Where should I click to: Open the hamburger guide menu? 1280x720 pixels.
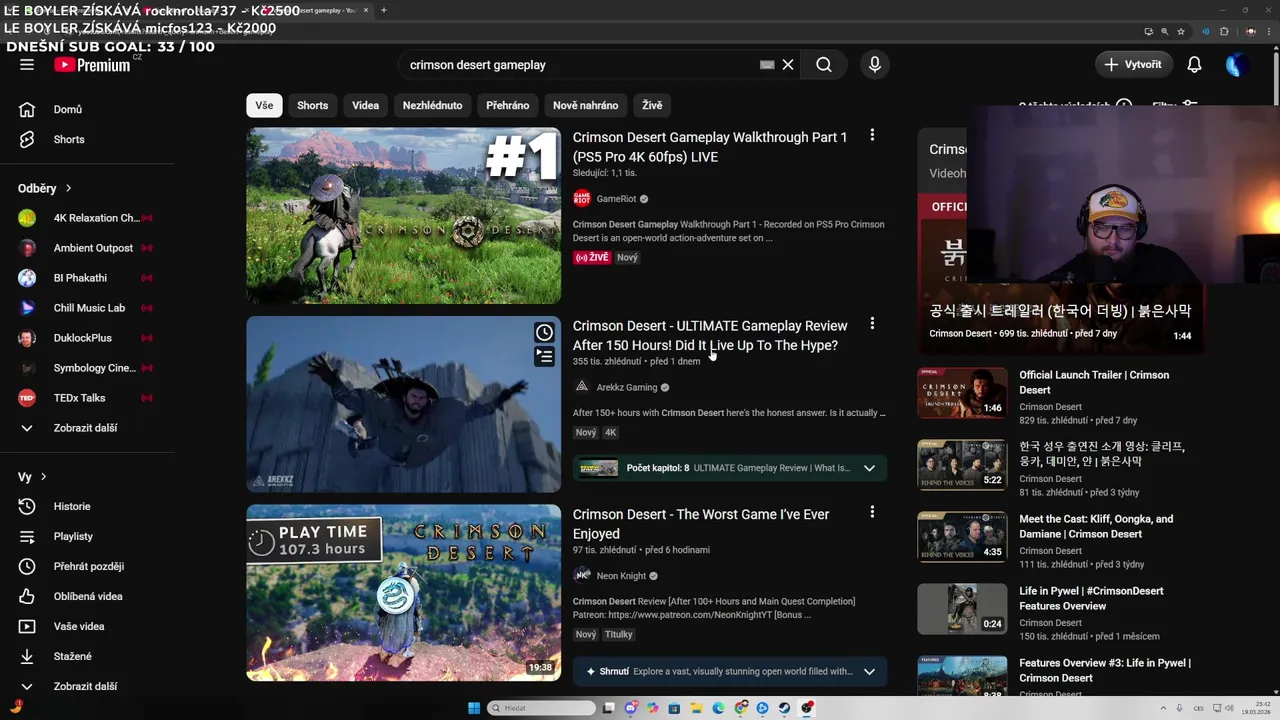27,65
